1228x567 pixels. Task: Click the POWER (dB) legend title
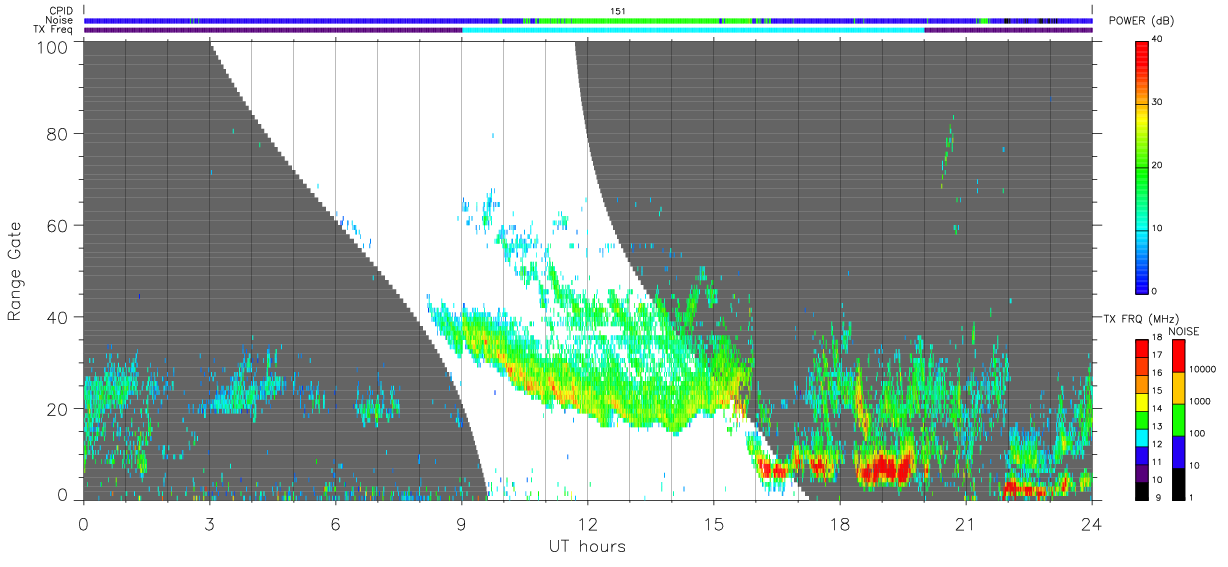click(x=1140, y=20)
